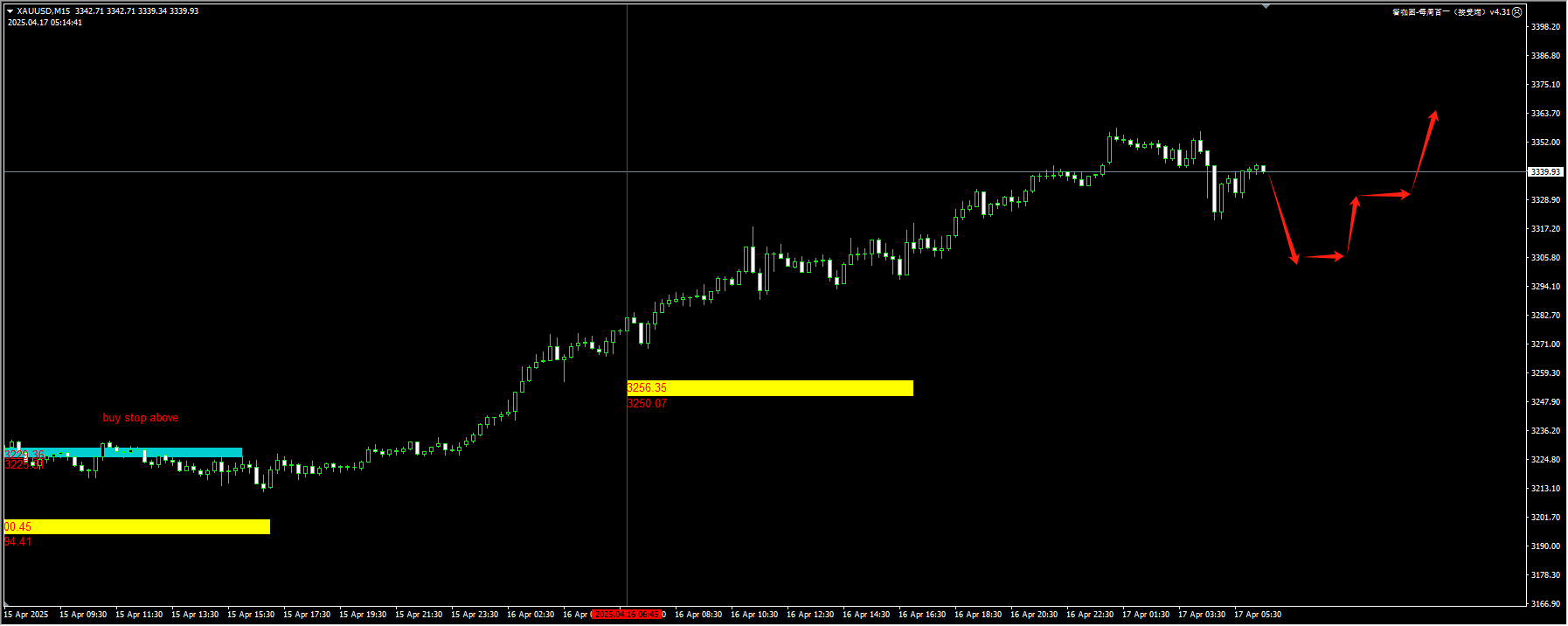The height and width of the screenshot is (626, 1568).
Task: Open the dropdown arrow beside XAUUSD,M15
Action: point(10,11)
